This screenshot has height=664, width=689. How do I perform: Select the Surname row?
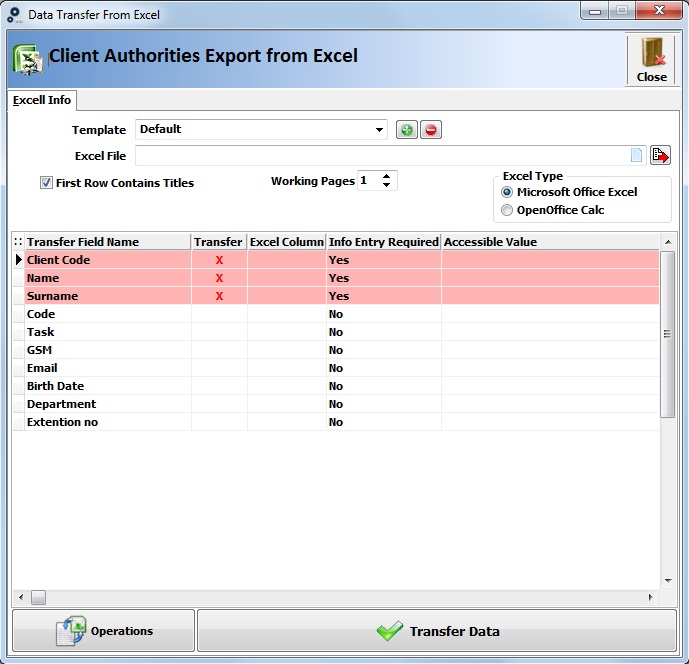tap(336, 296)
